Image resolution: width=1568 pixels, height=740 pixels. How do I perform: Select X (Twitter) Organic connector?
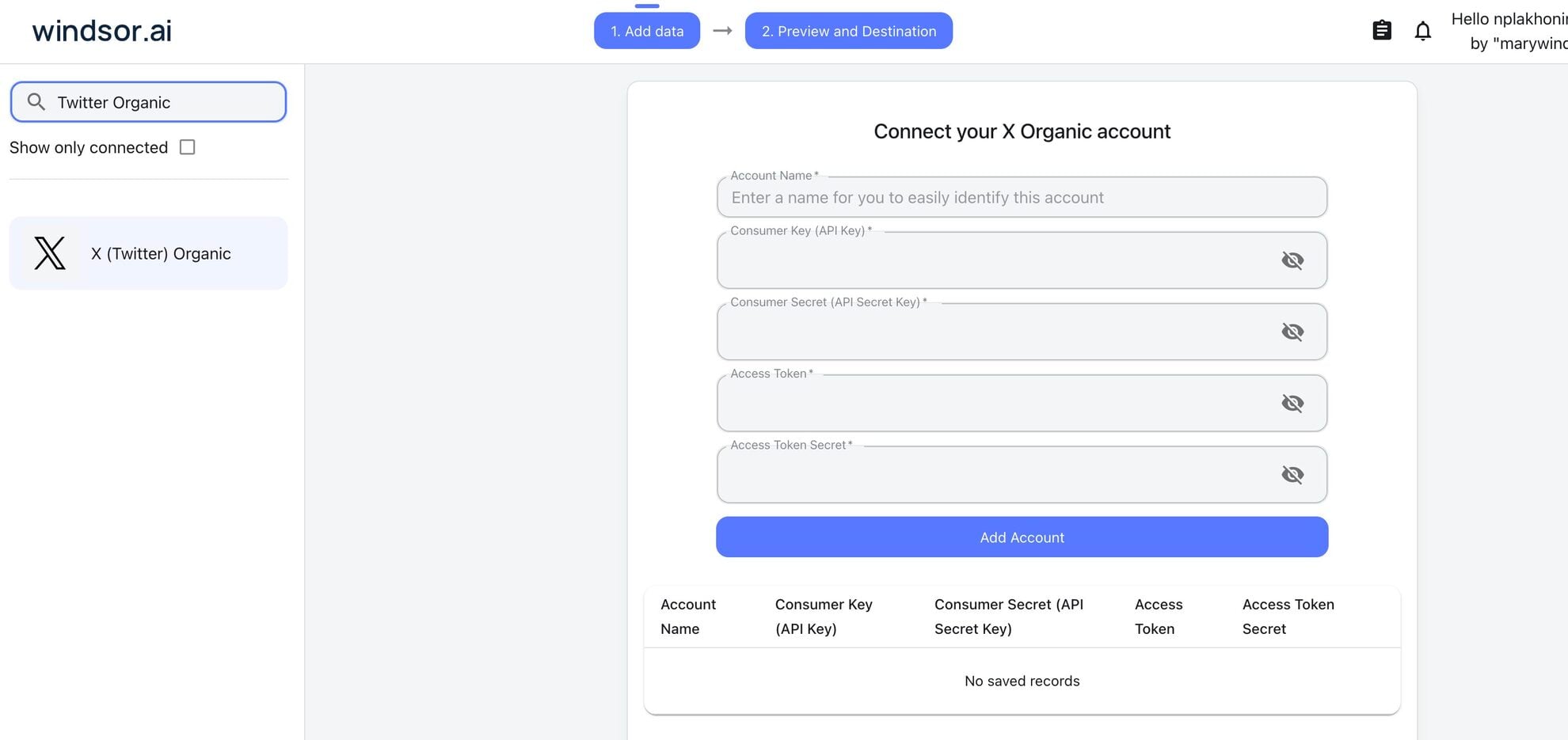(x=148, y=253)
